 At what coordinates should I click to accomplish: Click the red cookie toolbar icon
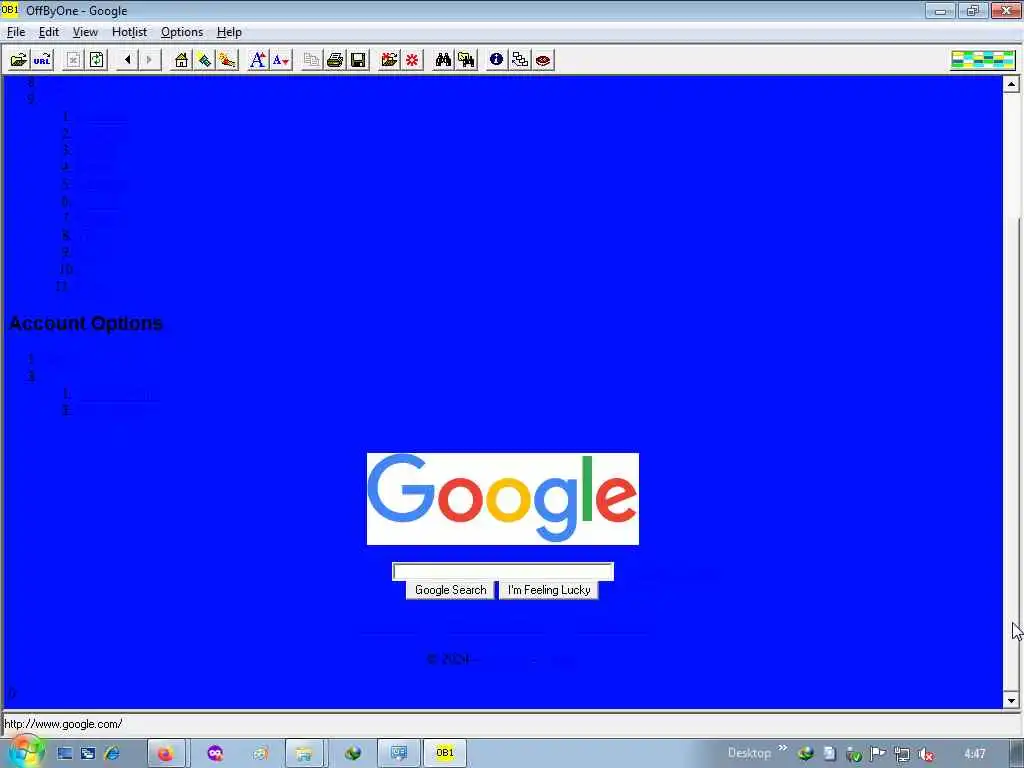(x=543, y=60)
